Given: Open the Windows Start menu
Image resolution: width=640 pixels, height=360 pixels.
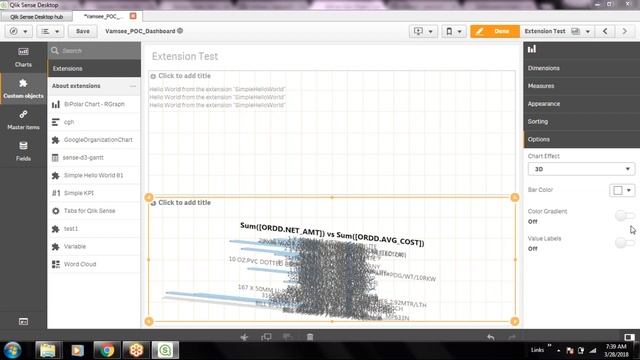Looking at the screenshot, I should pos(12,350).
